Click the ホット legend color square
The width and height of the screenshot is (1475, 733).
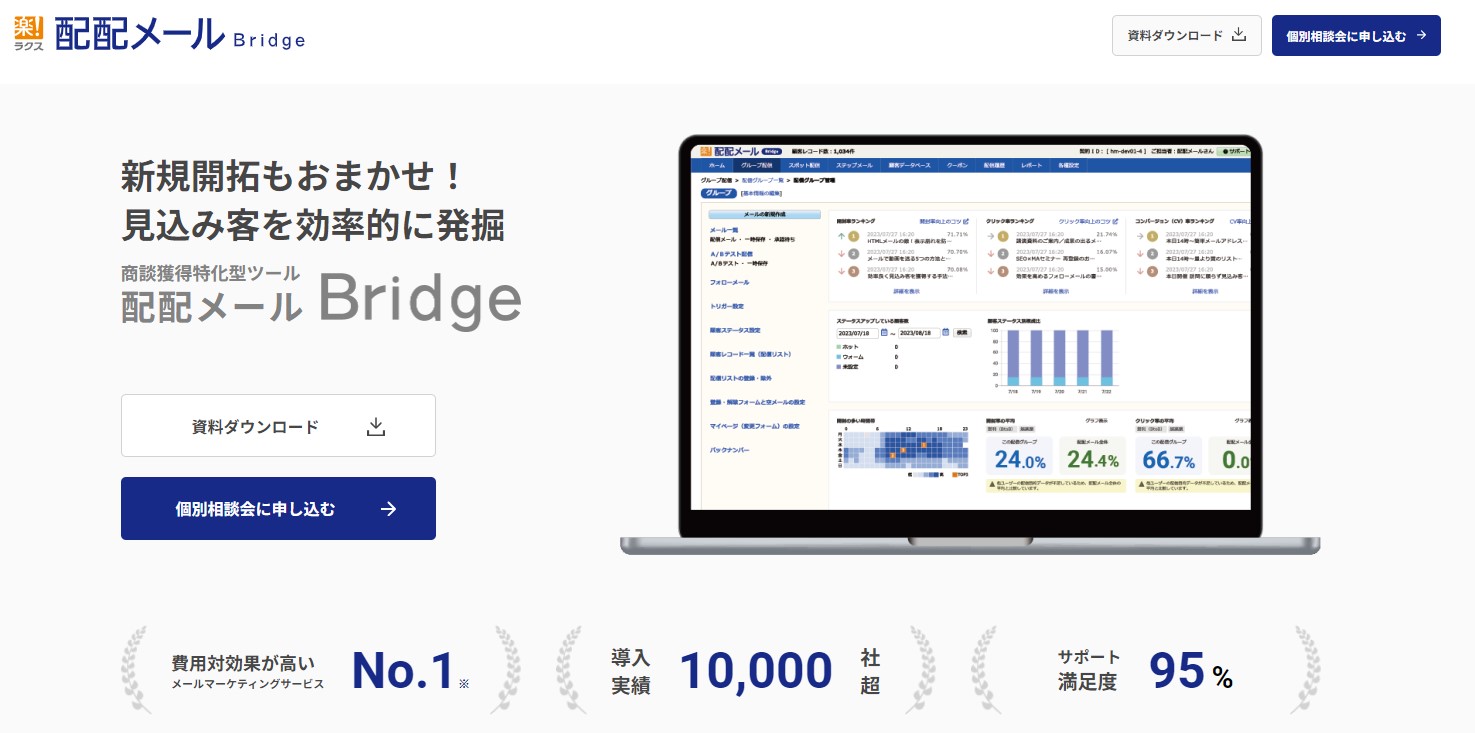pos(839,346)
